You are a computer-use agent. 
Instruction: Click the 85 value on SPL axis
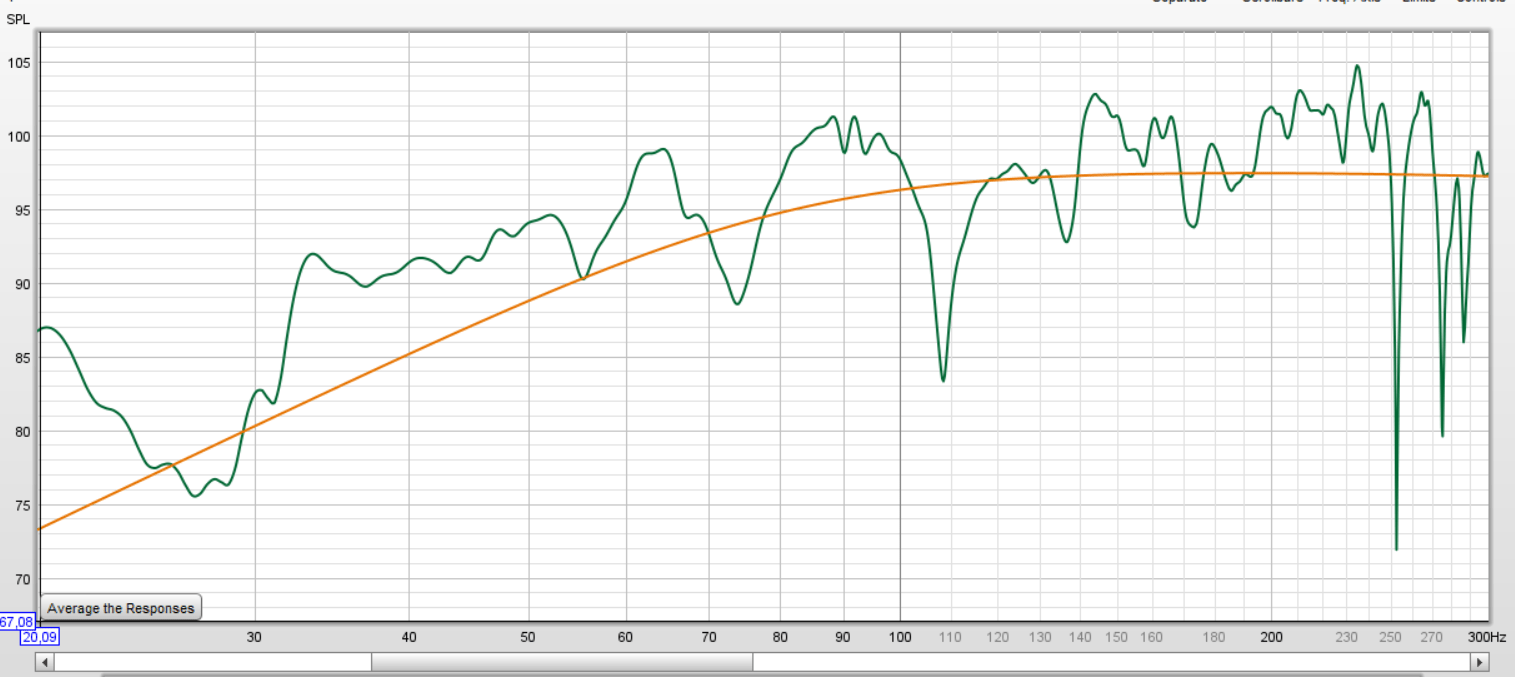tap(24, 358)
